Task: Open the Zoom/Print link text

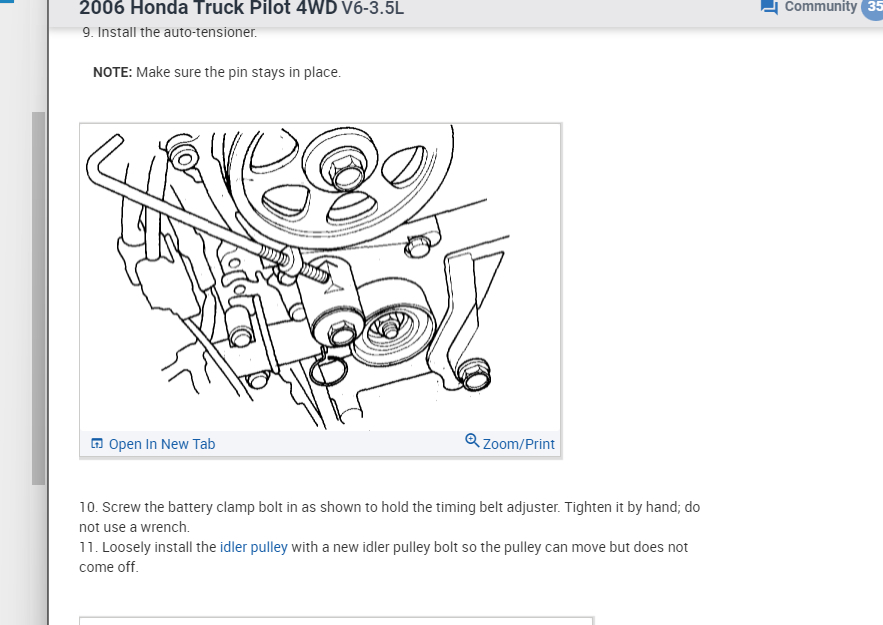Action: point(519,444)
